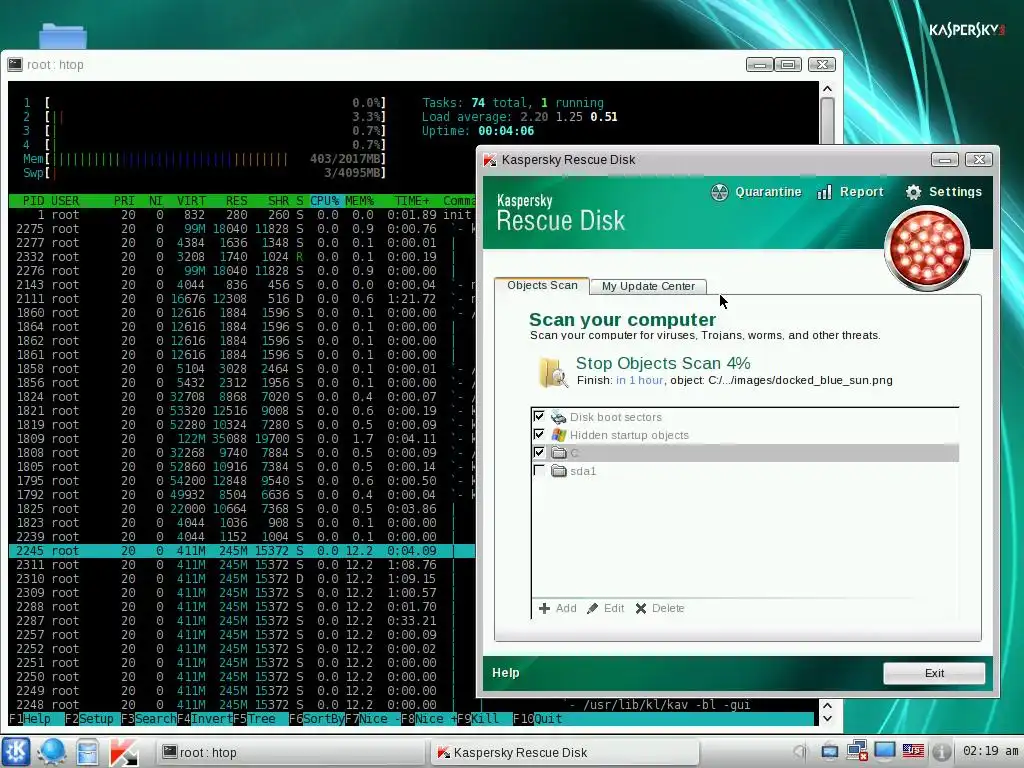Minimize the Kaspersky Rescue Disk dialog
The width and height of the screenshot is (1024, 768).
point(944,160)
